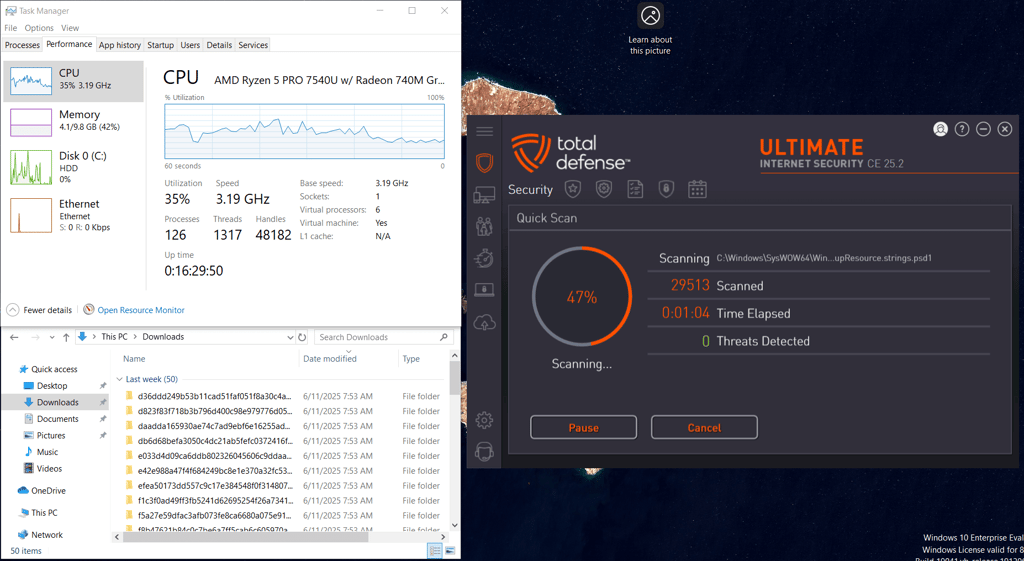Collapse the Last week (50) group
This screenshot has width=1024, height=561.
[x=120, y=379]
